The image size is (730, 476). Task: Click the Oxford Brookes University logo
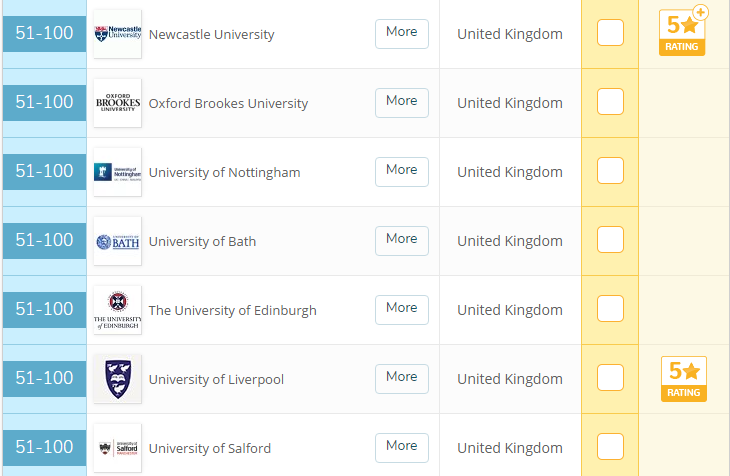pos(117,103)
